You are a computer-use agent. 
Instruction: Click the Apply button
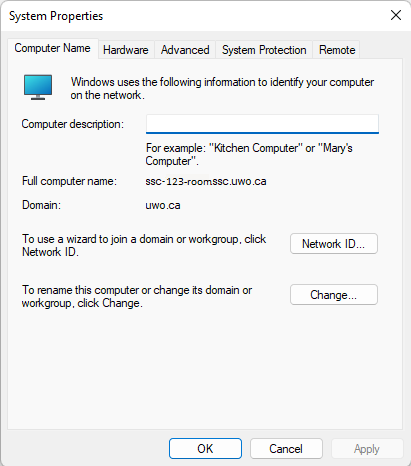[367, 449]
